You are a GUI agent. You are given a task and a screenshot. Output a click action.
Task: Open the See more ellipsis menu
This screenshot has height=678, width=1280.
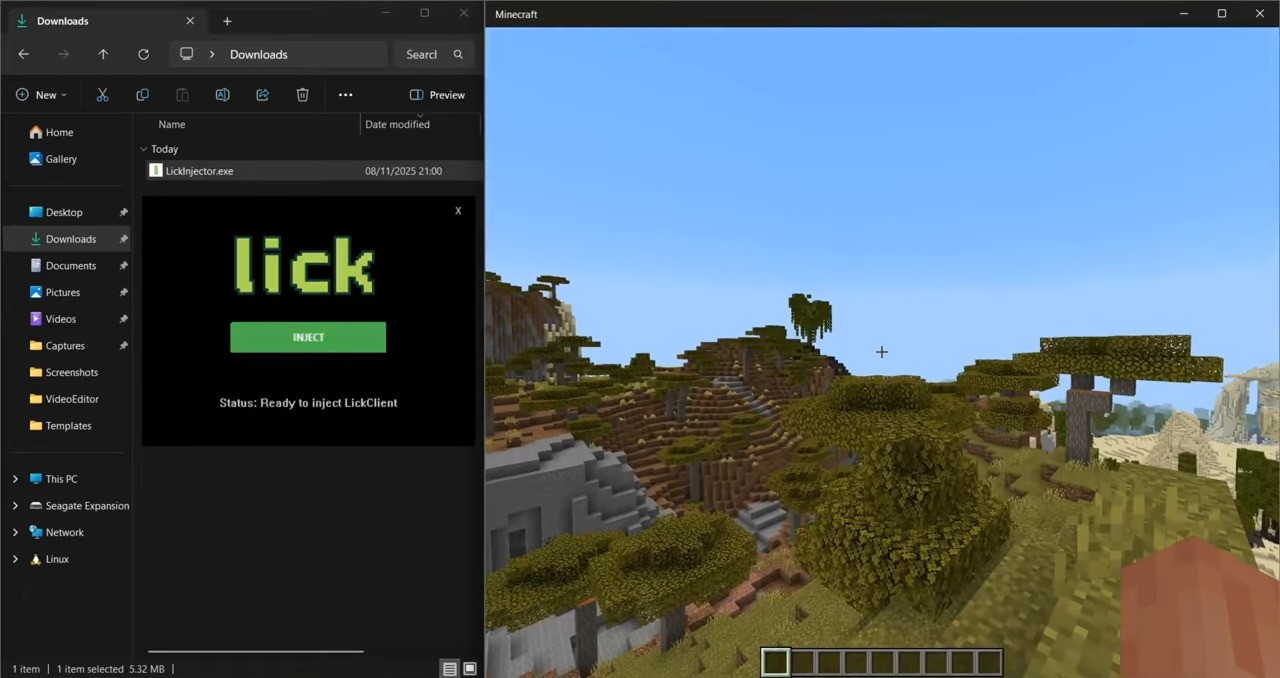point(345,95)
